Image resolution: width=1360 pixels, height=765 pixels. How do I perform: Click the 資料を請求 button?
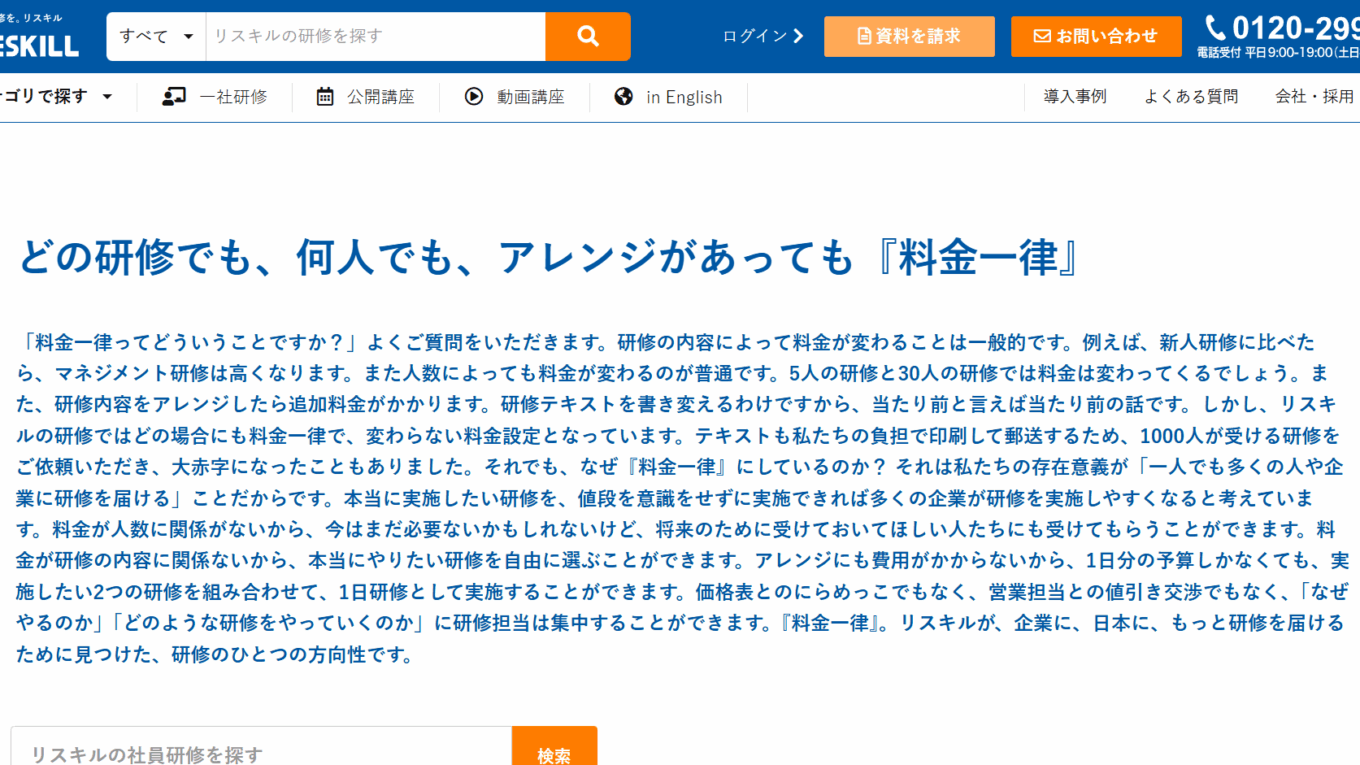click(x=909, y=36)
